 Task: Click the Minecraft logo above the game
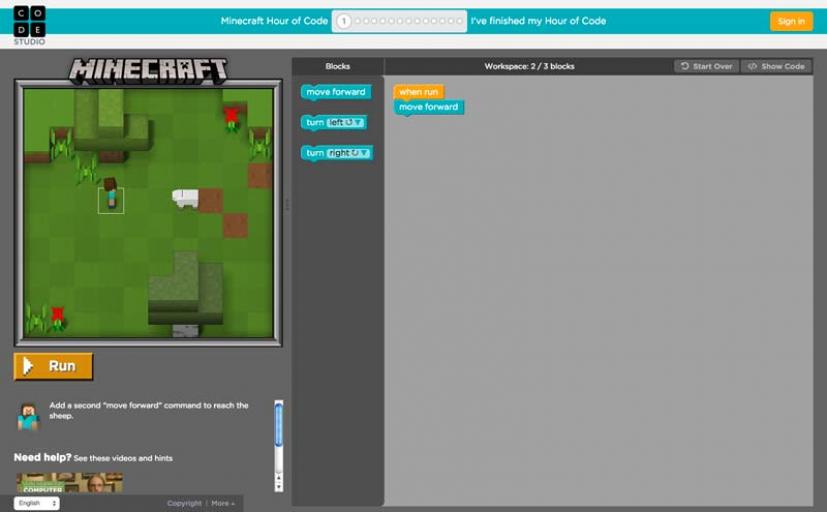pos(148,71)
